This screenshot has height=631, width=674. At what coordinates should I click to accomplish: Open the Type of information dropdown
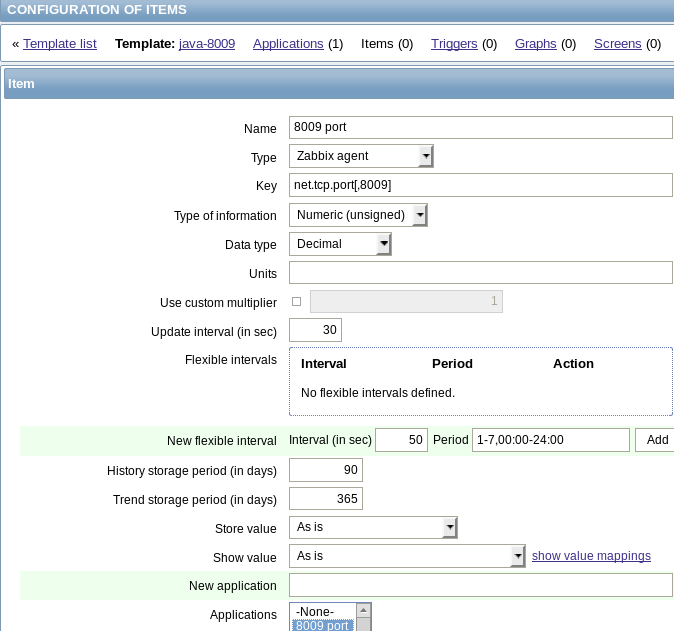pos(358,215)
